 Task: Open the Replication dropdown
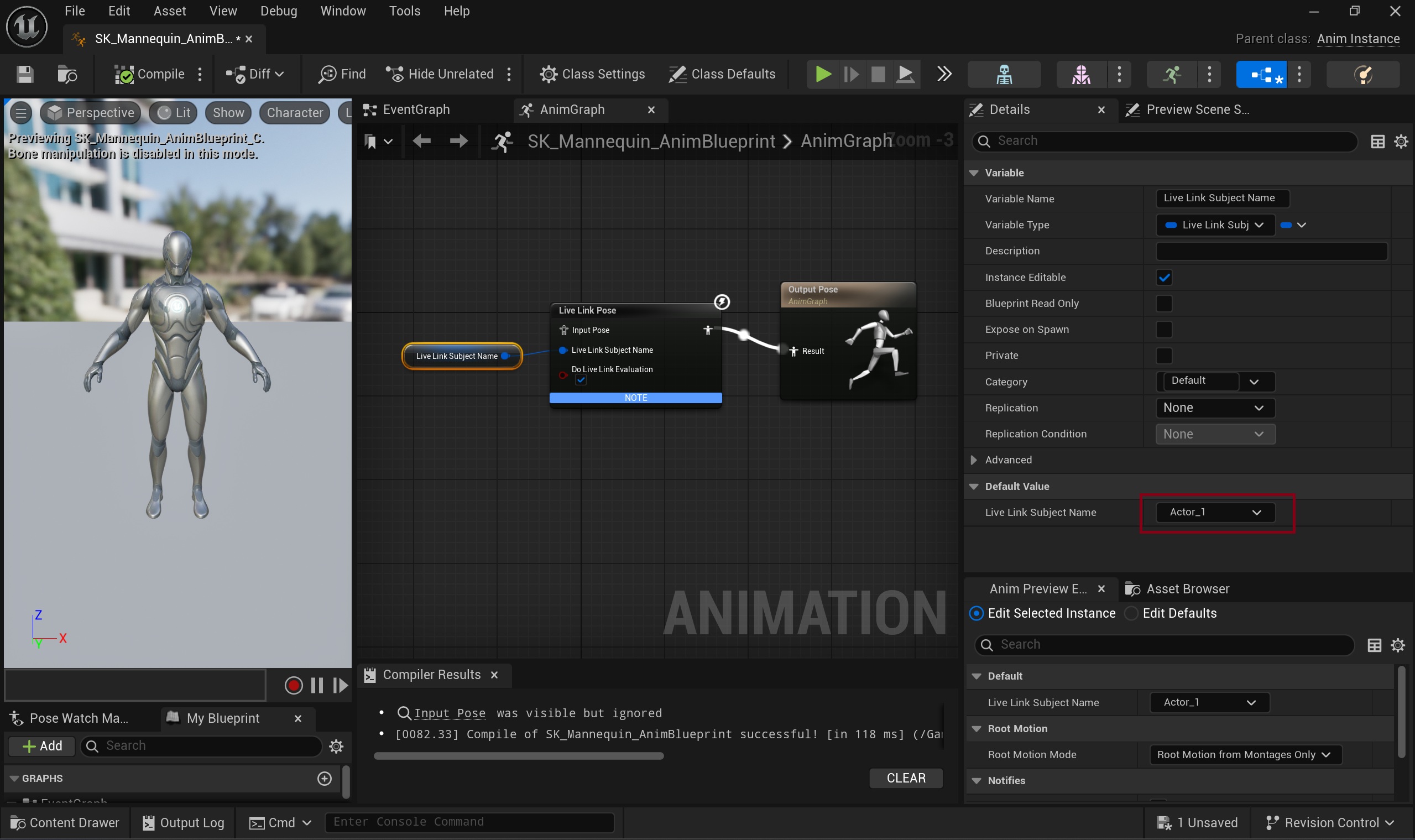click(1215, 408)
